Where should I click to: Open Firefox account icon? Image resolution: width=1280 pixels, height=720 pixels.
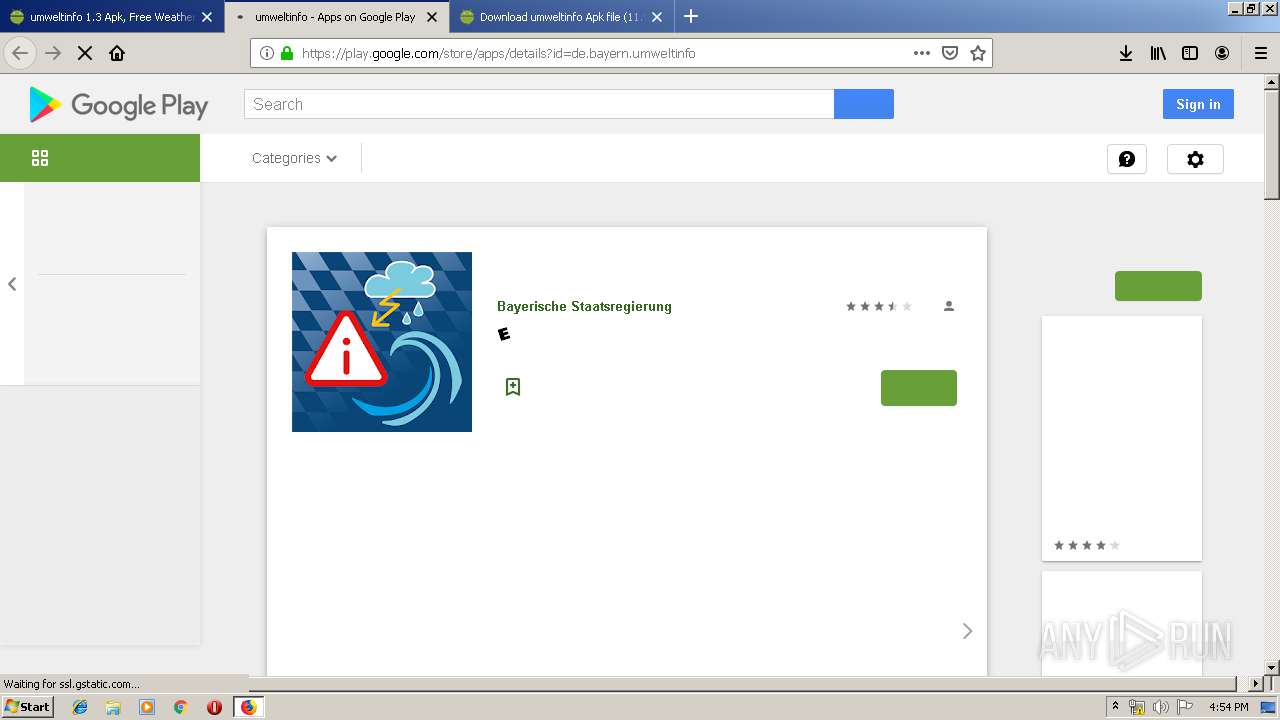pos(1222,53)
